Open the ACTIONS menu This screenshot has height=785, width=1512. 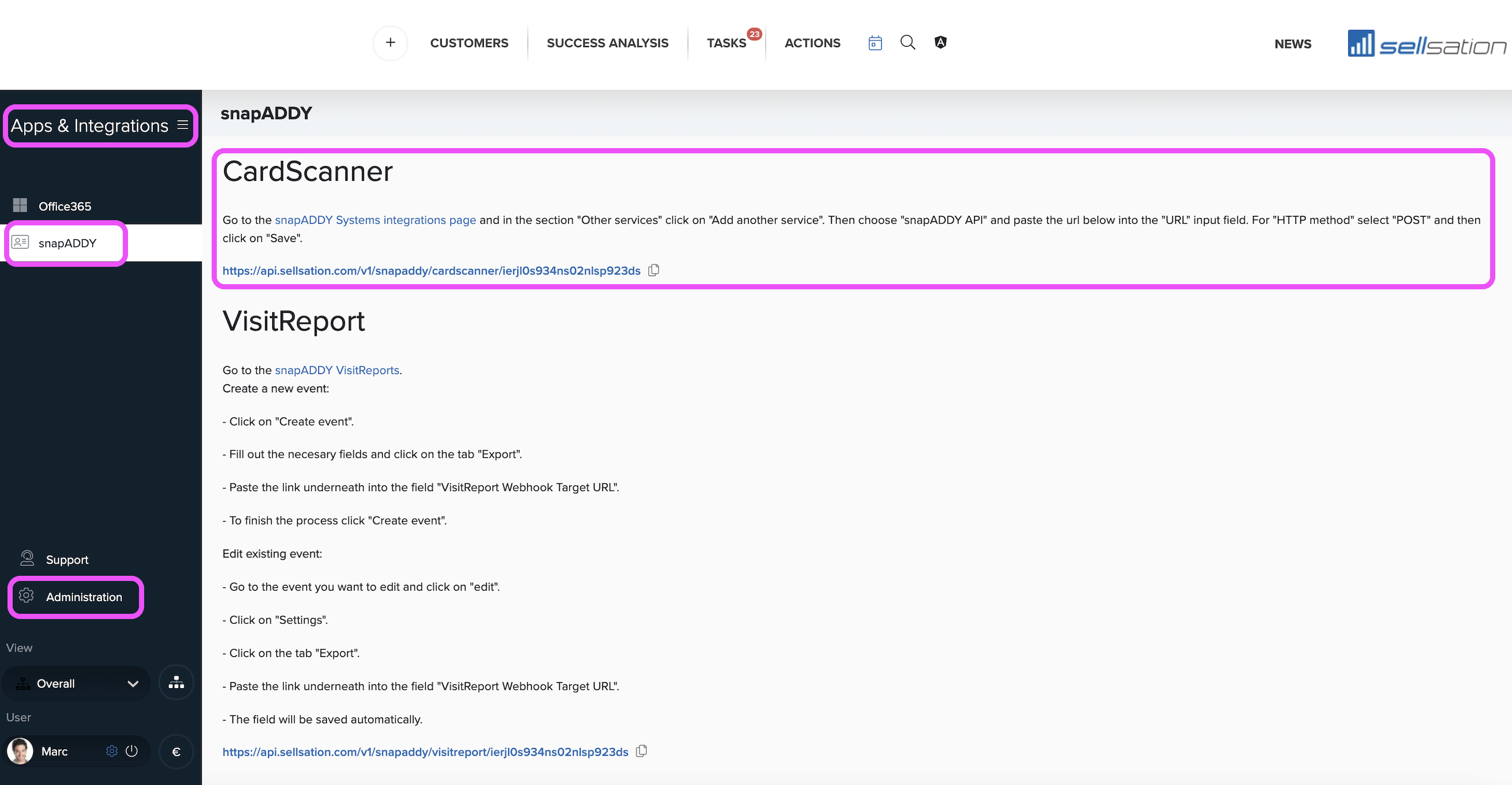click(x=813, y=43)
